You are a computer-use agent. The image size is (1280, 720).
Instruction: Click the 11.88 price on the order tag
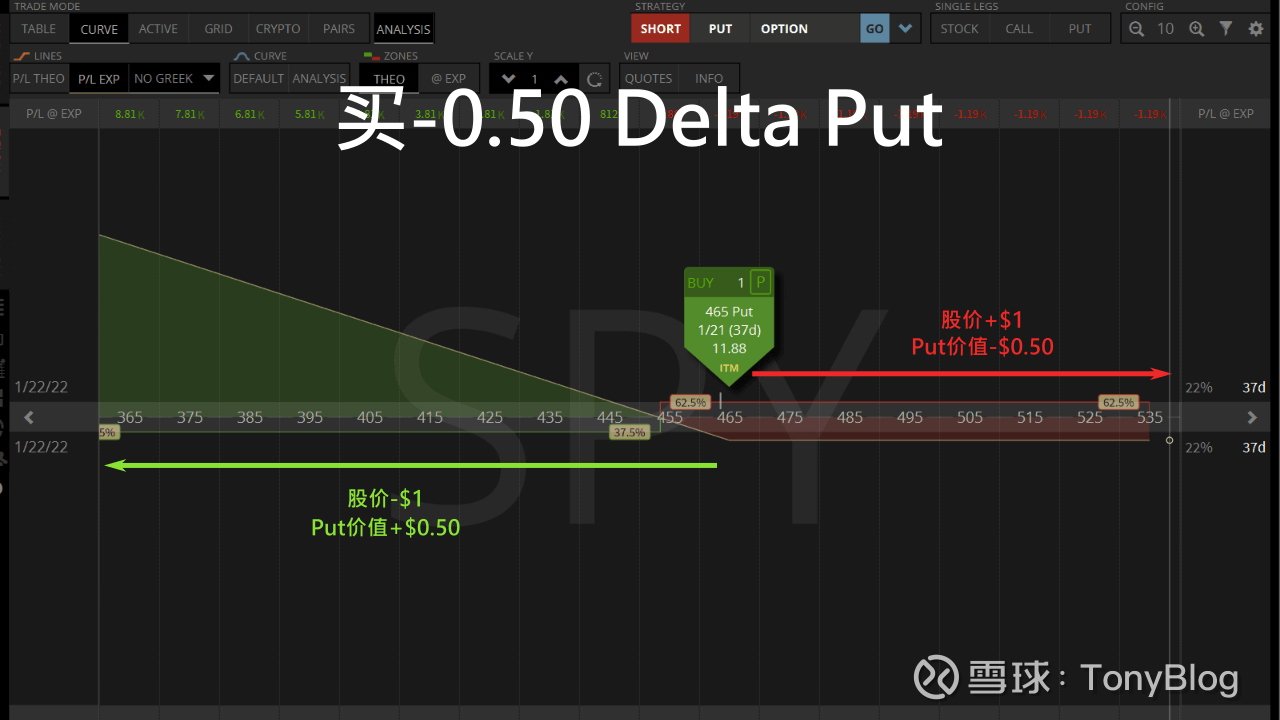(x=729, y=348)
